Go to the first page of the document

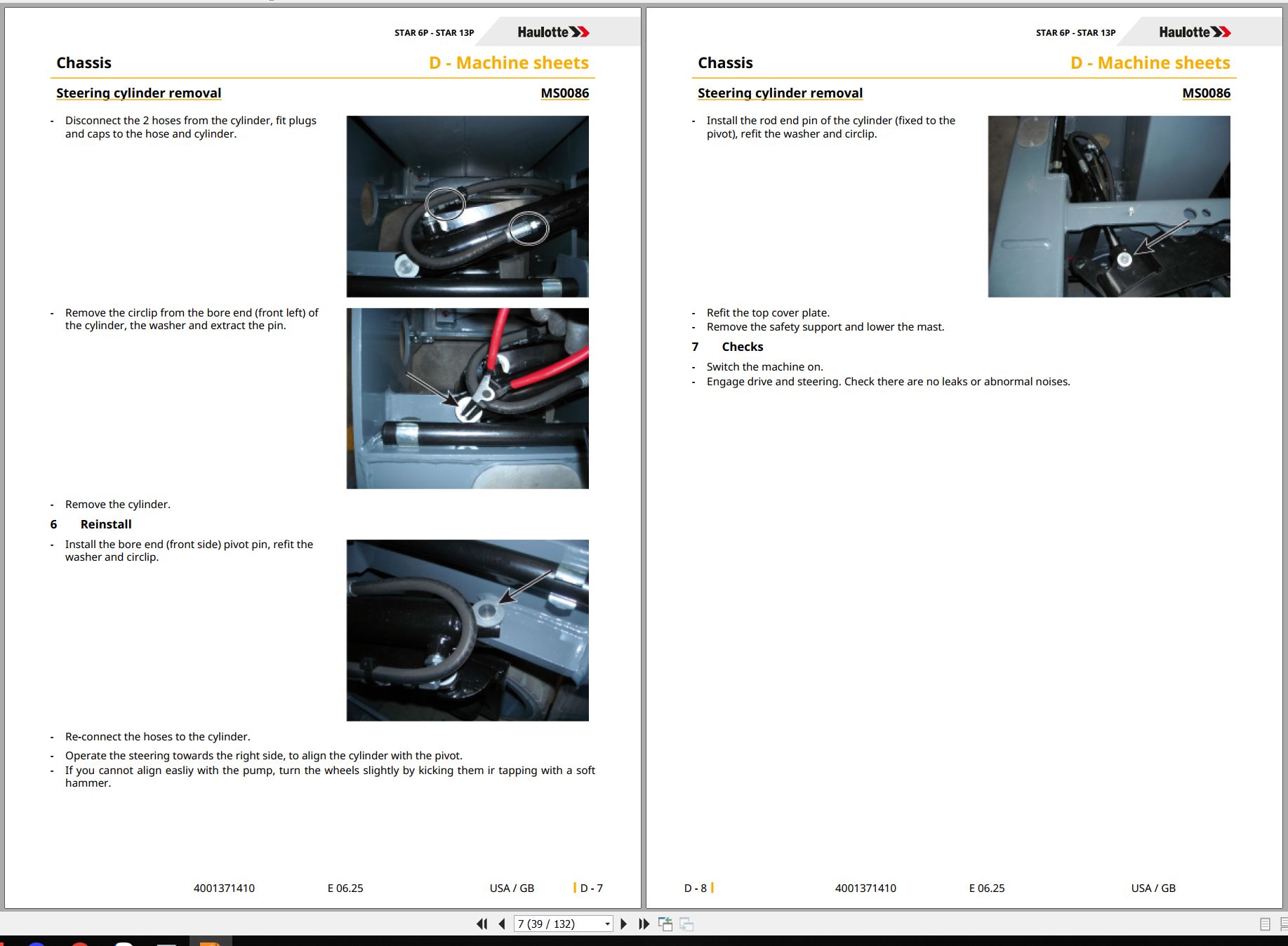[x=482, y=924]
